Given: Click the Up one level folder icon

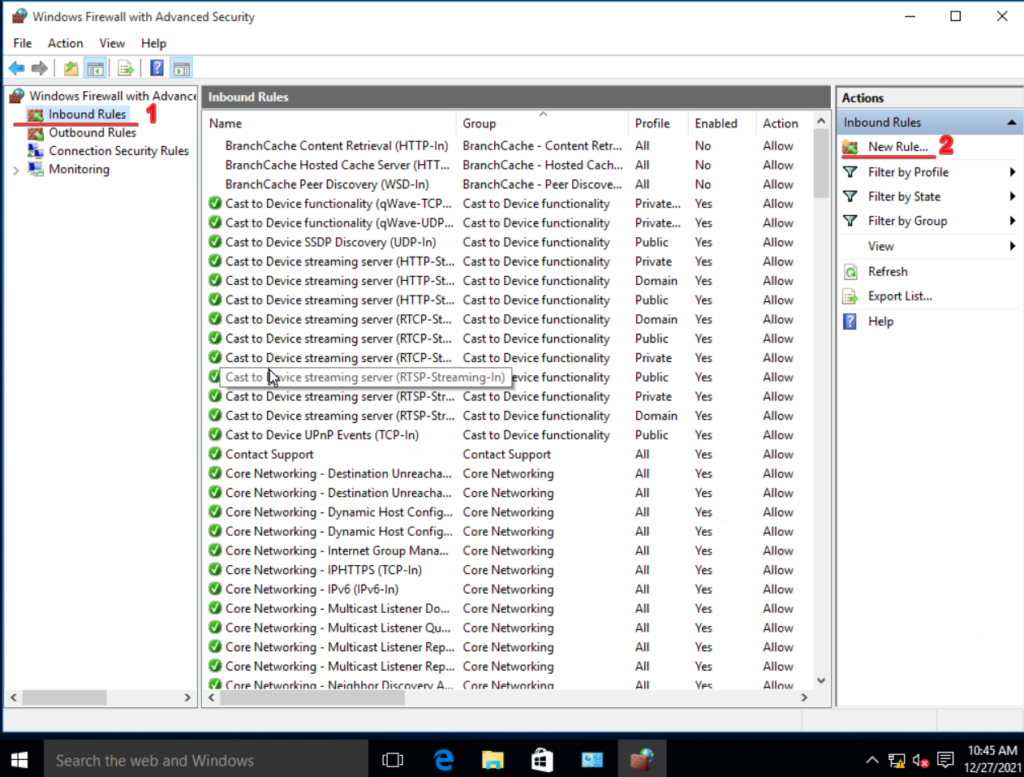Looking at the screenshot, I should pyautogui.click(x=71, y=68).
